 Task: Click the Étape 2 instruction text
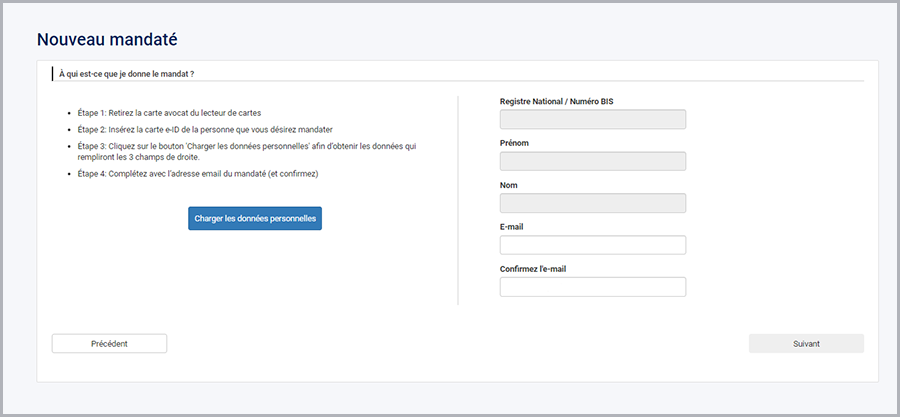tap(205, 130)
